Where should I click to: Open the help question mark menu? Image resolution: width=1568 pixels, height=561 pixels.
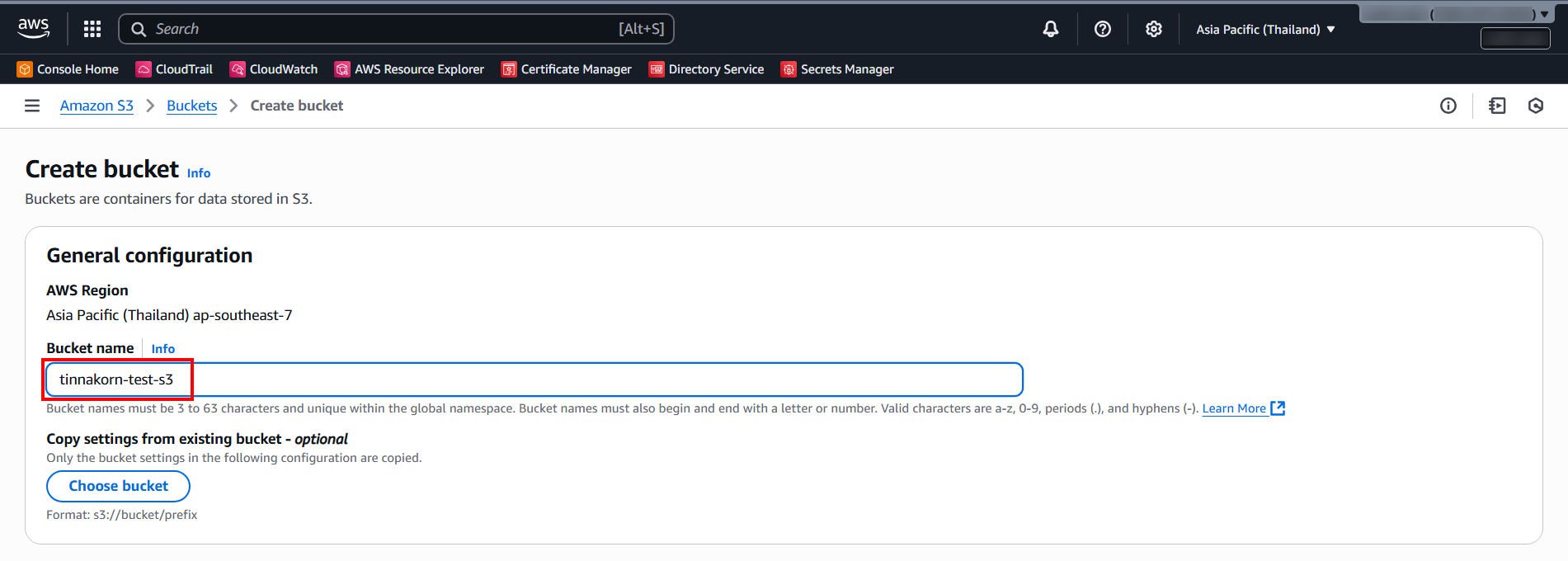coord(1103,29)
